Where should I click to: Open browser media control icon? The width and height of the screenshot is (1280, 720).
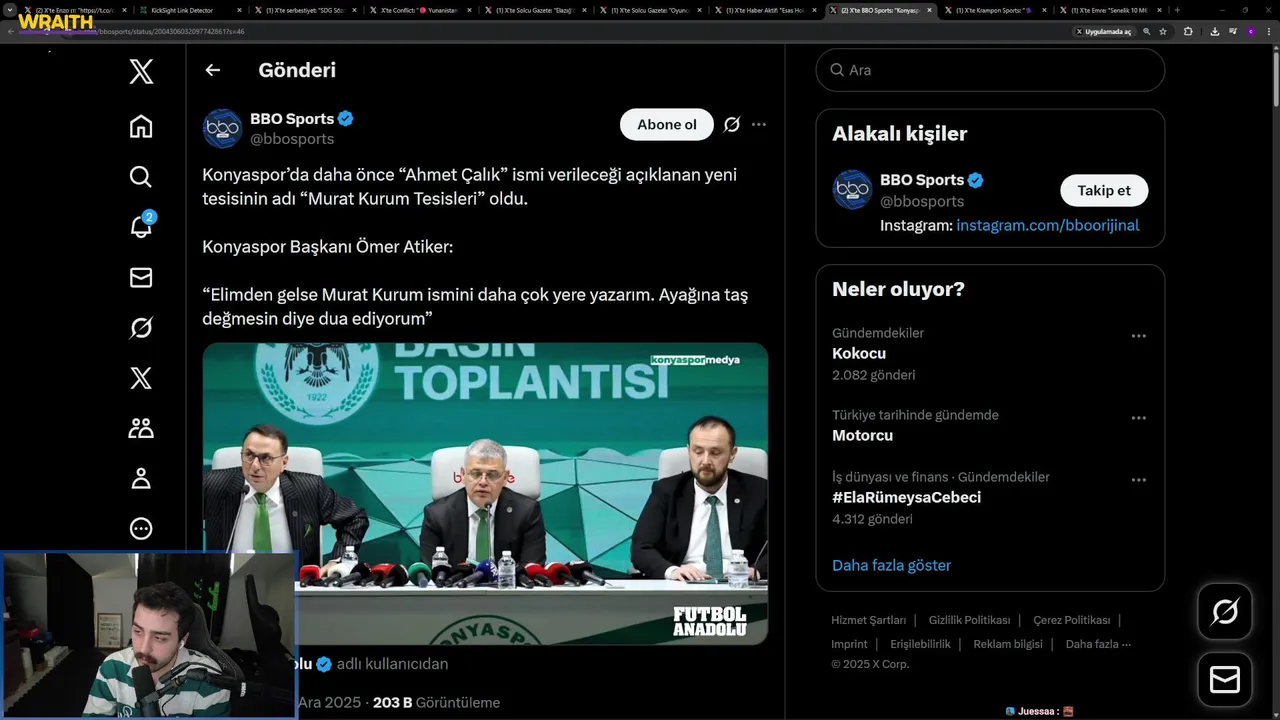point(1232,31)
